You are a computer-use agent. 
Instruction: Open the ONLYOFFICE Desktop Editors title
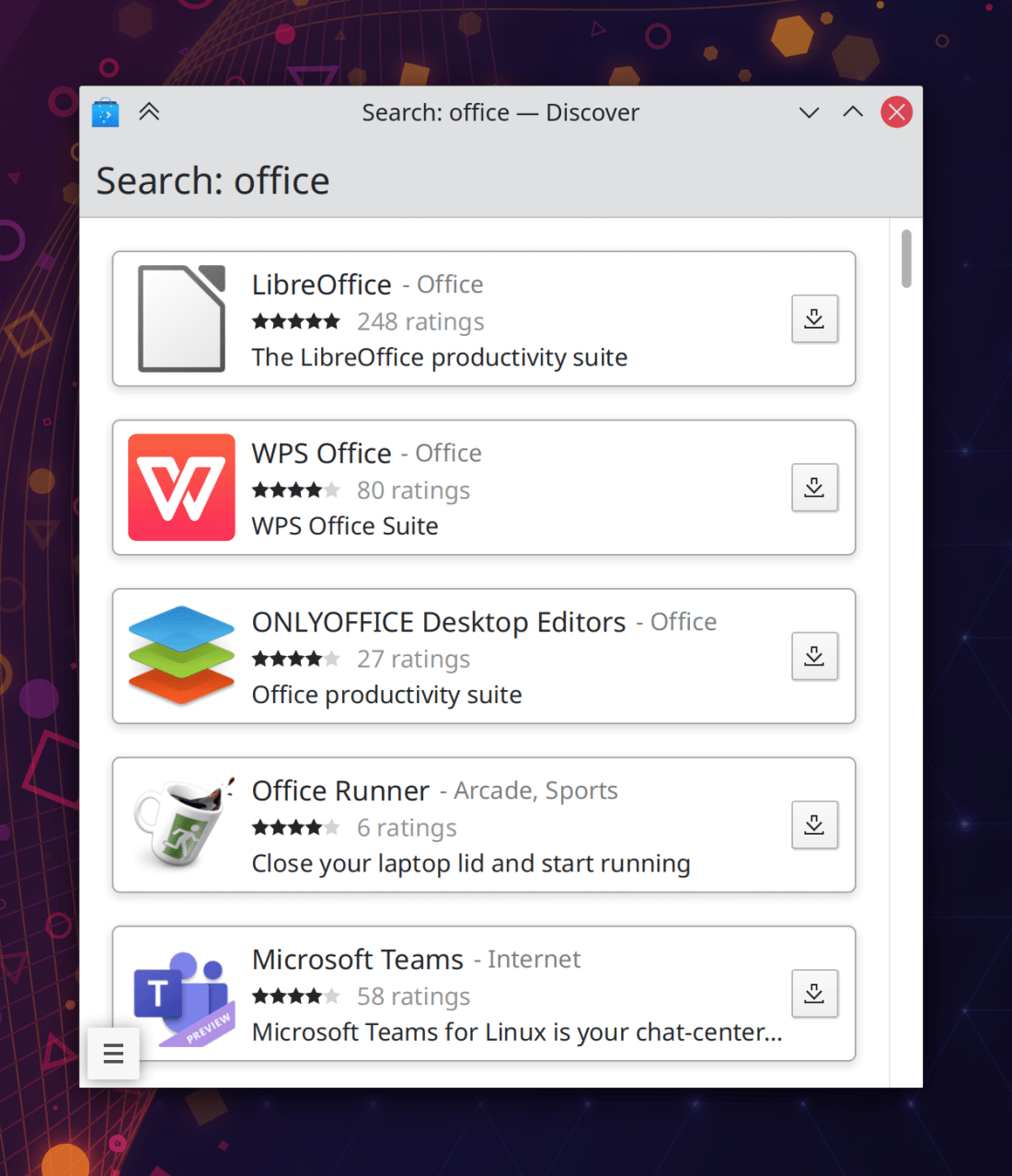(438, 622)
